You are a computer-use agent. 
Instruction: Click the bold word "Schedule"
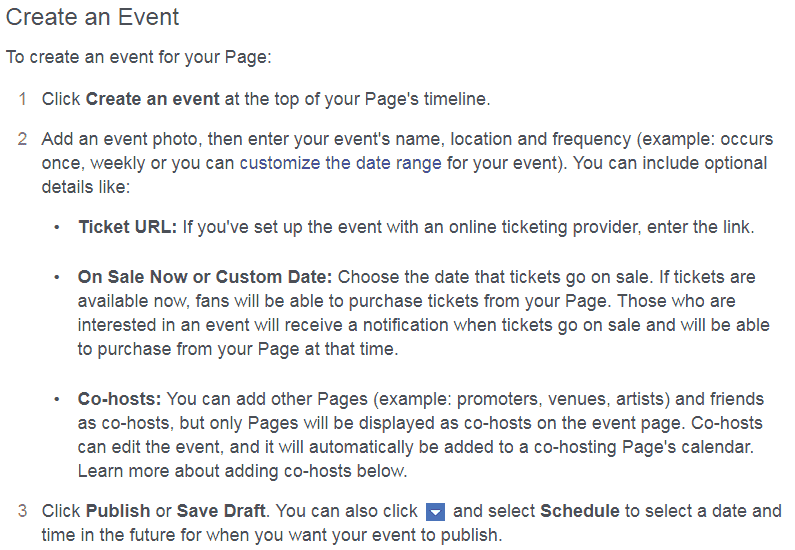(x=580, y=511)
